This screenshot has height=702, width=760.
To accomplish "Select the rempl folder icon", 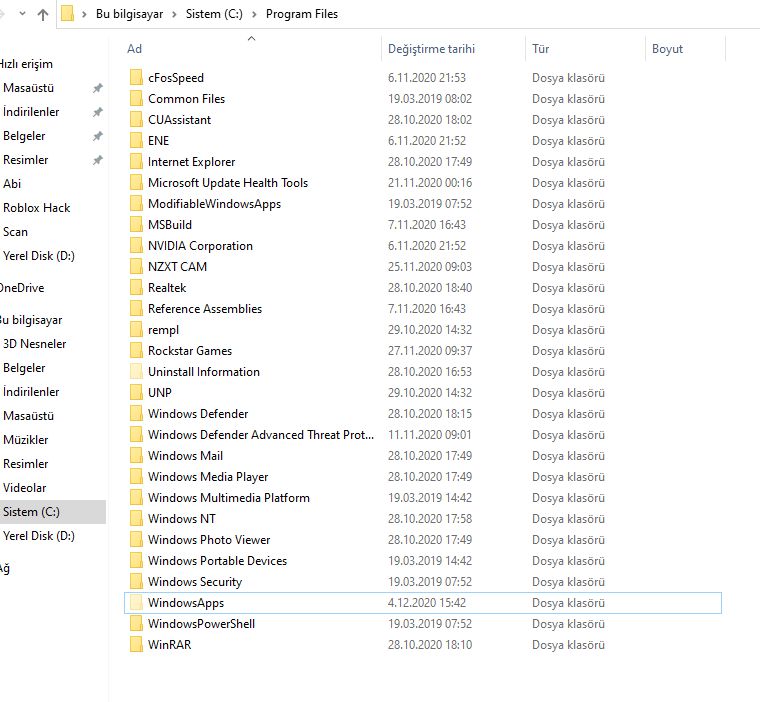I will pyautogui.click(x=136, y=330).
